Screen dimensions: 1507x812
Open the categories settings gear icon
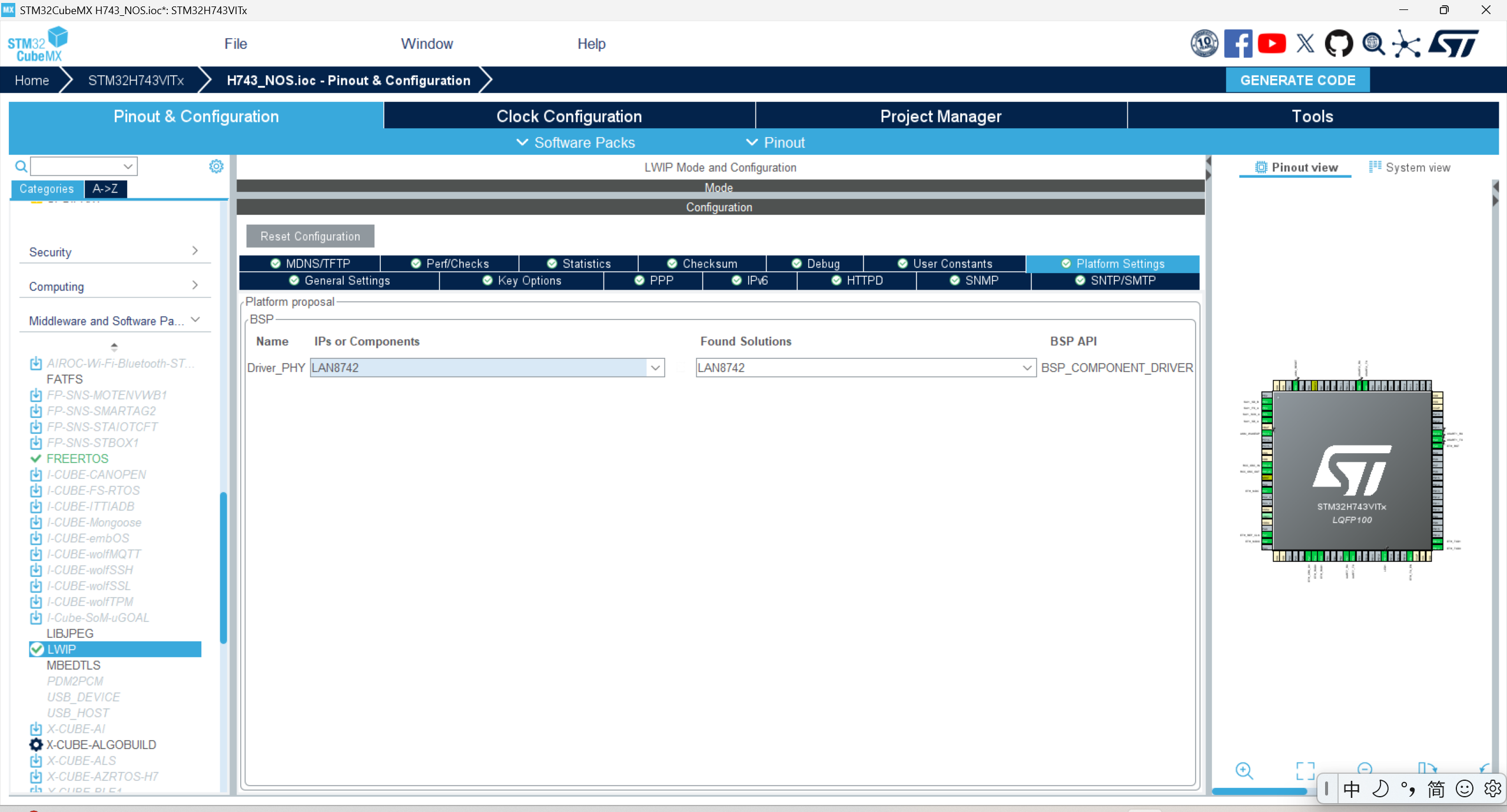(216, 167)
